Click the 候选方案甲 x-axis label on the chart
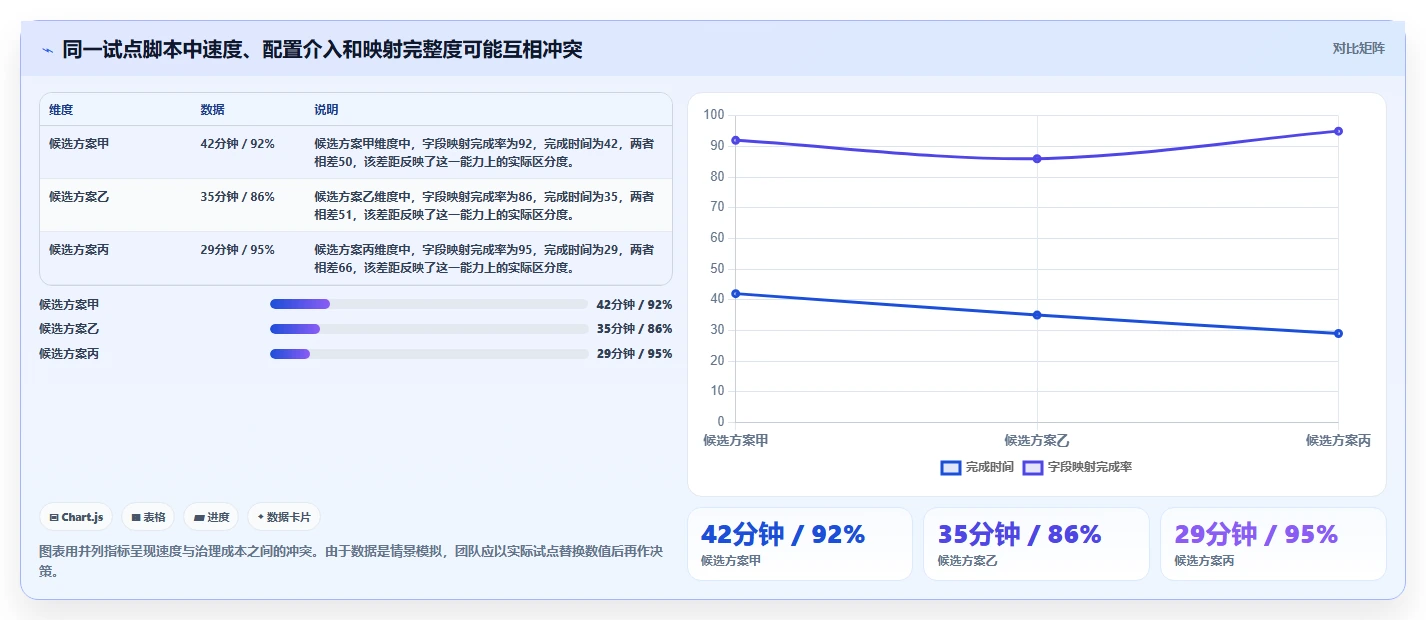The height and width of the screenshot is (620, 1426). tap(735, 440)
